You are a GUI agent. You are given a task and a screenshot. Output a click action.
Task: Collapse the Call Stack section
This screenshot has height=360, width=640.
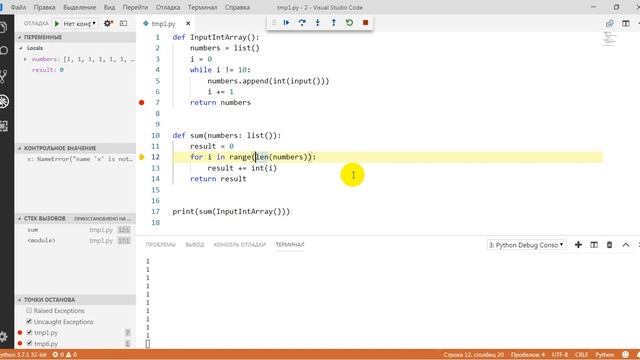click(x=76, y=219)
